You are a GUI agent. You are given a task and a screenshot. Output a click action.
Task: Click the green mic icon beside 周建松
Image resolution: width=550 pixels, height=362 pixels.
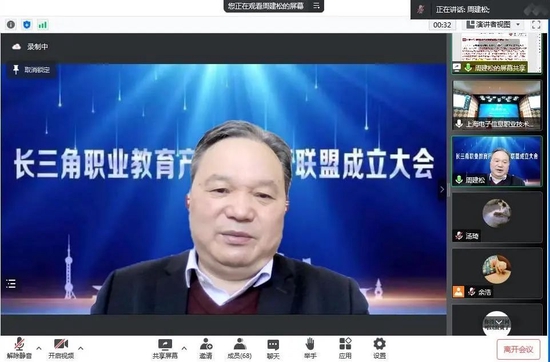click(x=459, y=180)
